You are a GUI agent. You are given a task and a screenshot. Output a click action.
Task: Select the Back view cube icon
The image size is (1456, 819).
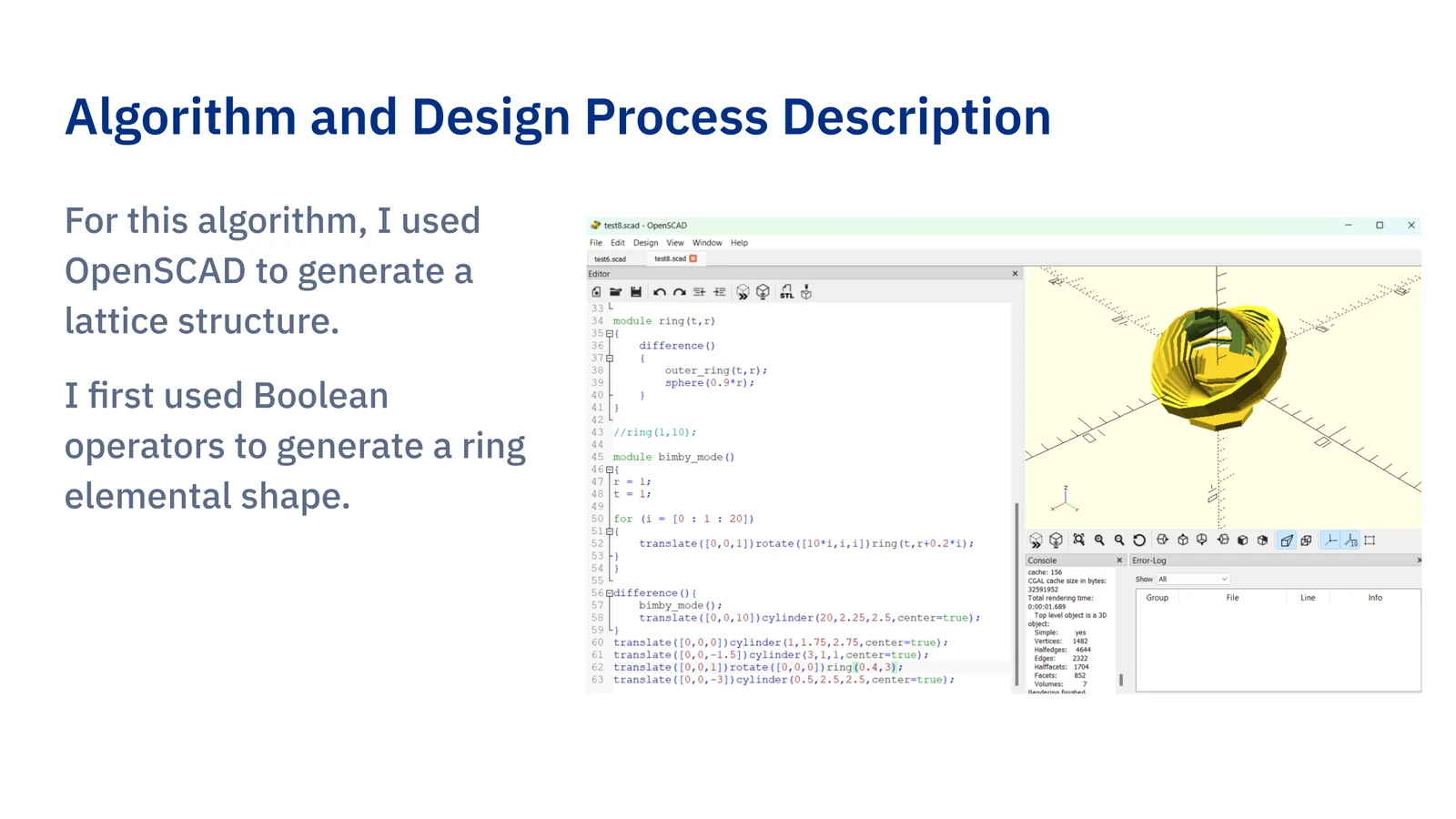click(x=1262, y=540)
